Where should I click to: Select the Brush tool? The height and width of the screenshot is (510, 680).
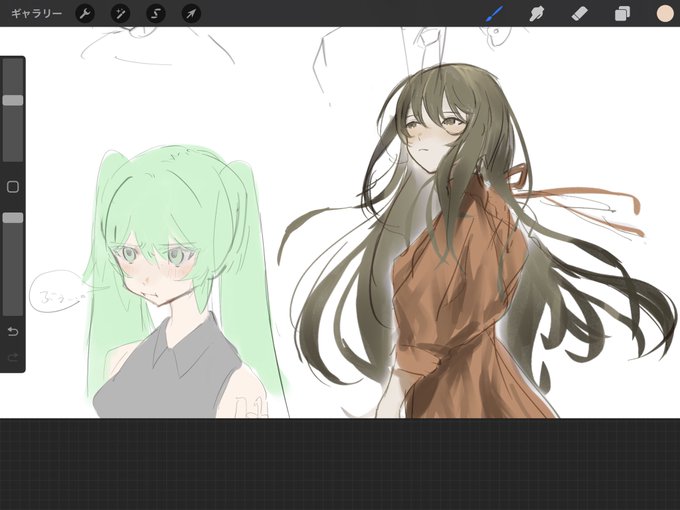point(494,13)
